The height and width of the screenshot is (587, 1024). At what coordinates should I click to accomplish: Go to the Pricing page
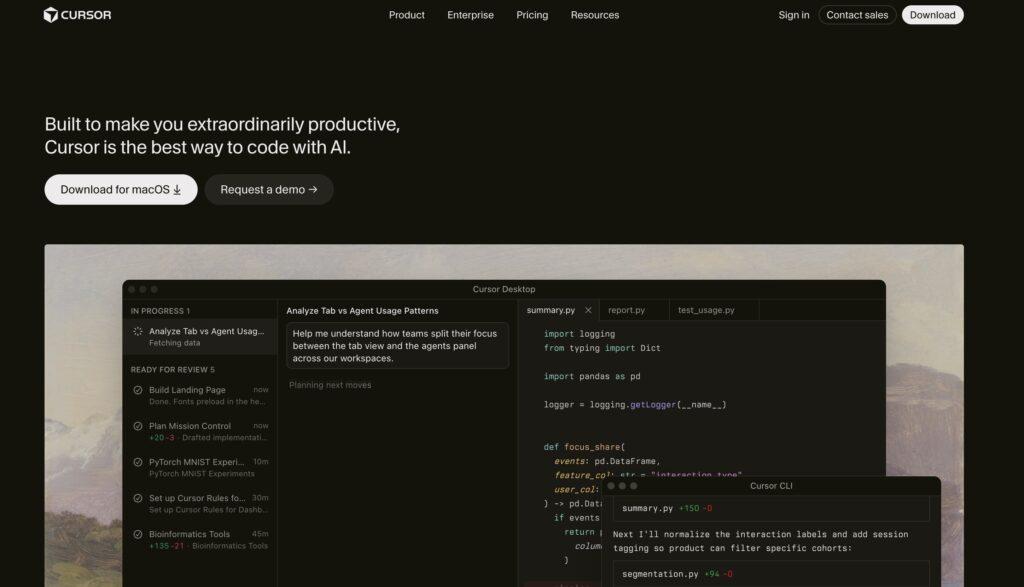point(532,15)
